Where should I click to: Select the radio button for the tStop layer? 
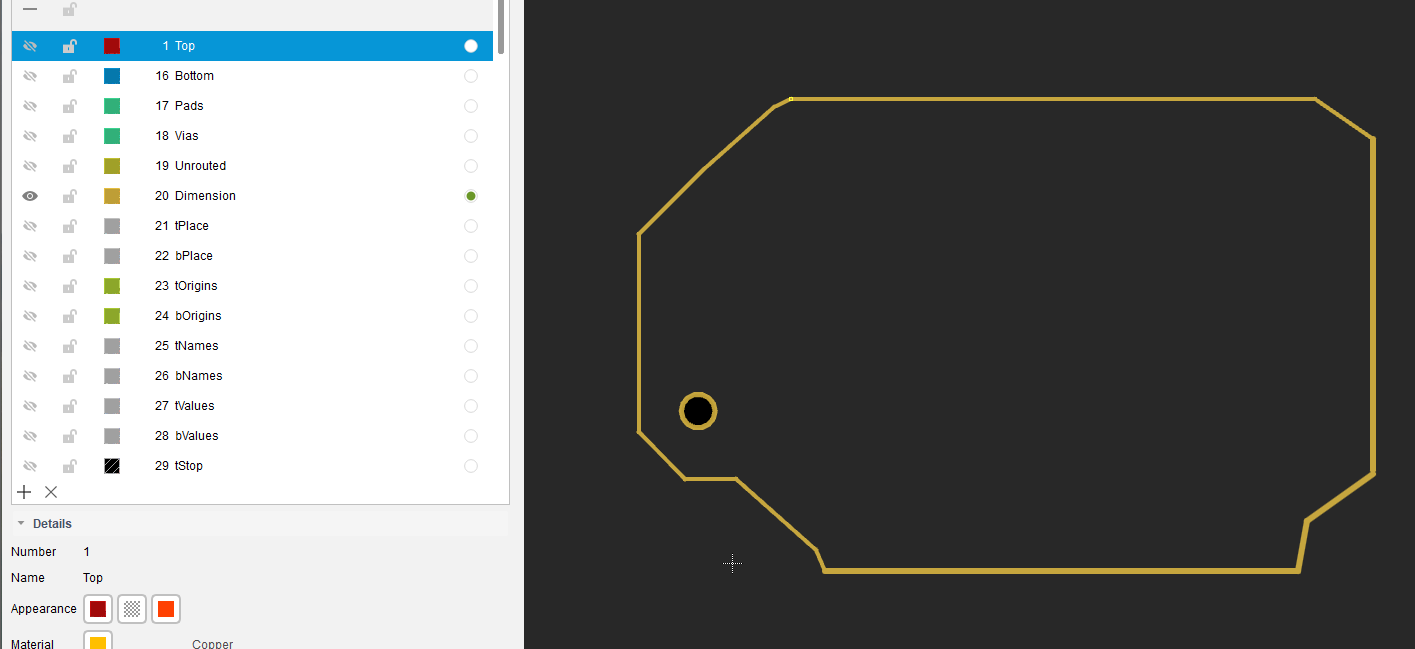pyautogui.click(x=471, y=466)
